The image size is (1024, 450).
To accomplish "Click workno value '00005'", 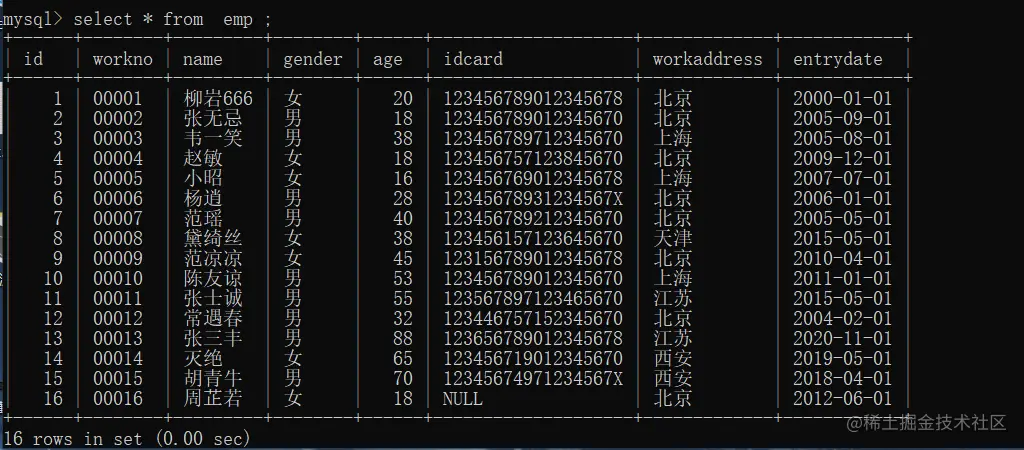I will click(x=118, y=179).
